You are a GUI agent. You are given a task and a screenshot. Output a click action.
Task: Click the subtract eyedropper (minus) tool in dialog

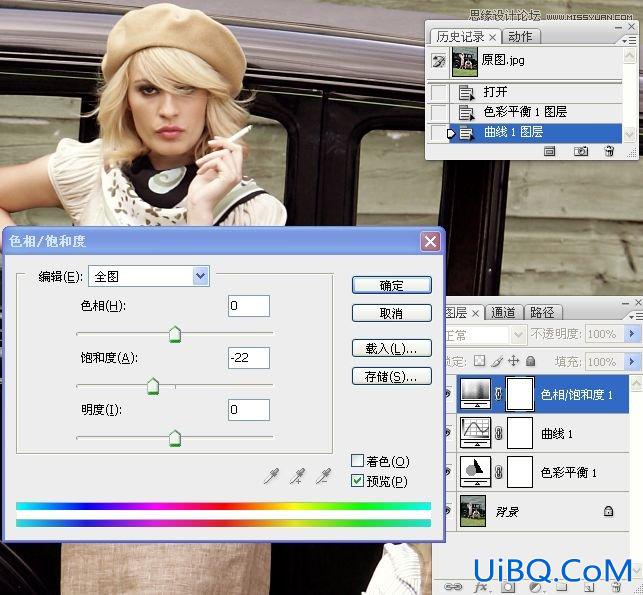point(324,476)
